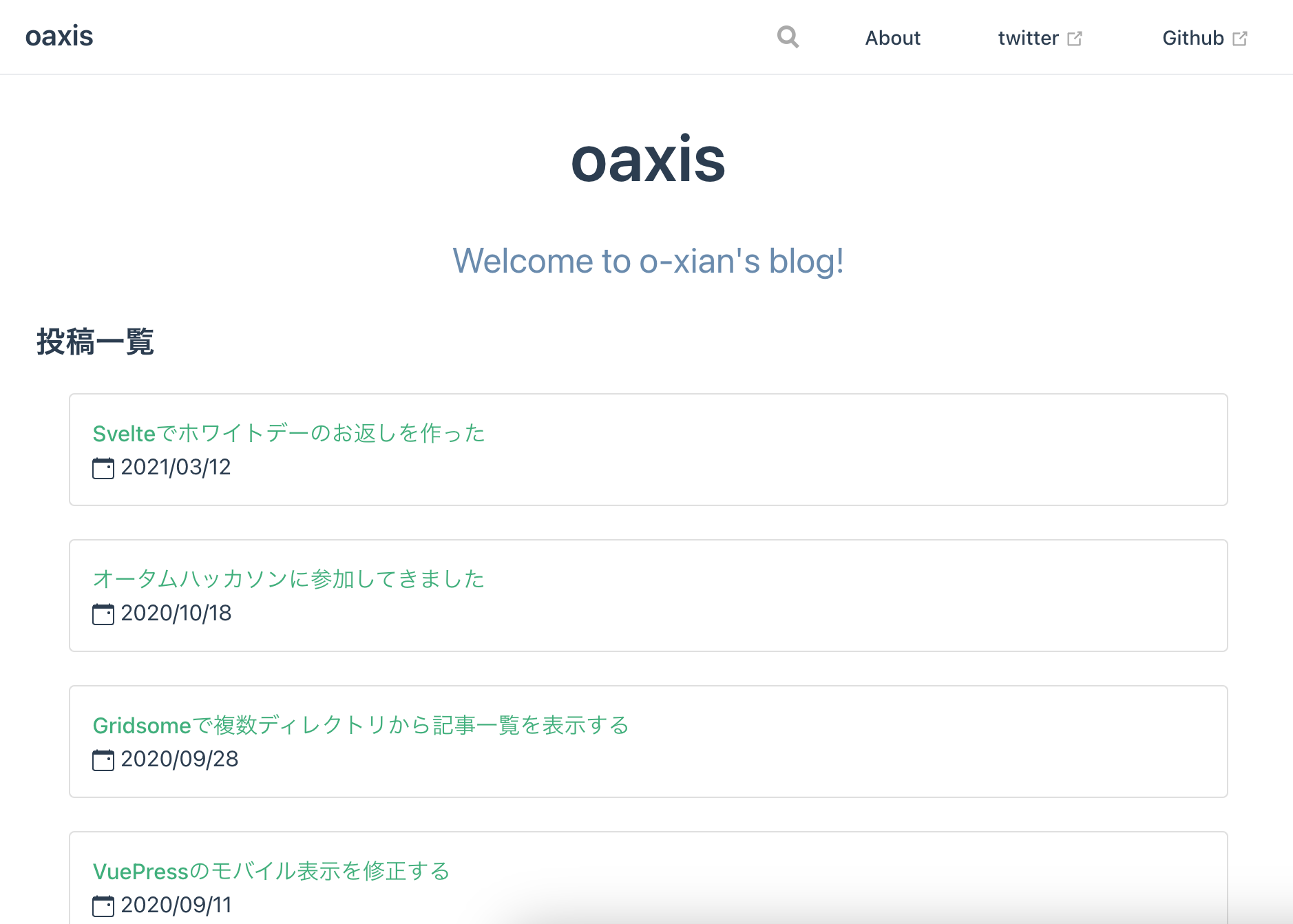The height and width of the screenshot is (924, 1293).
Task: Go to the oaxis home logo link
Action: click(x=59, y=36)
